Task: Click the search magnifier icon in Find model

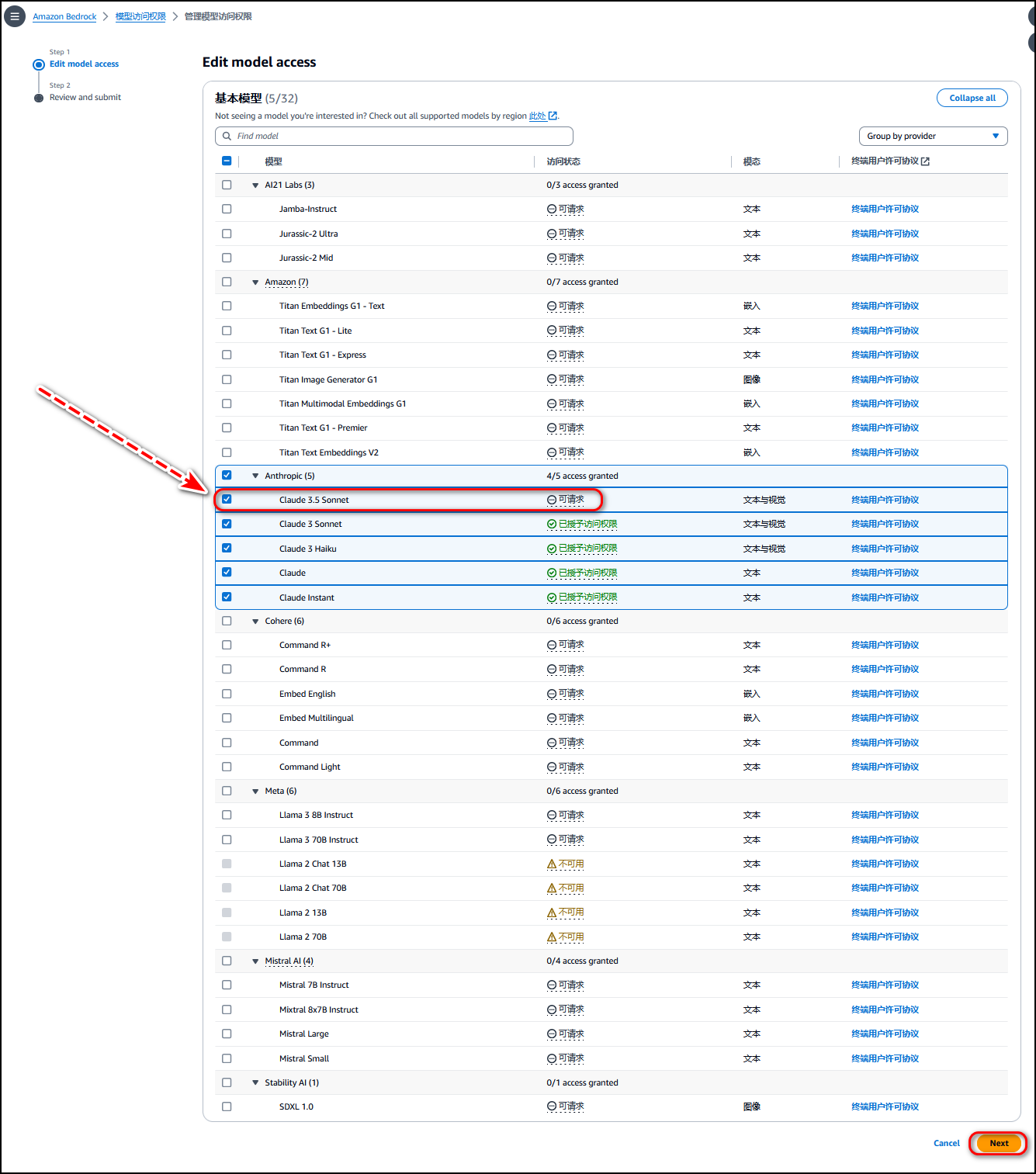Action: point(227,136)
